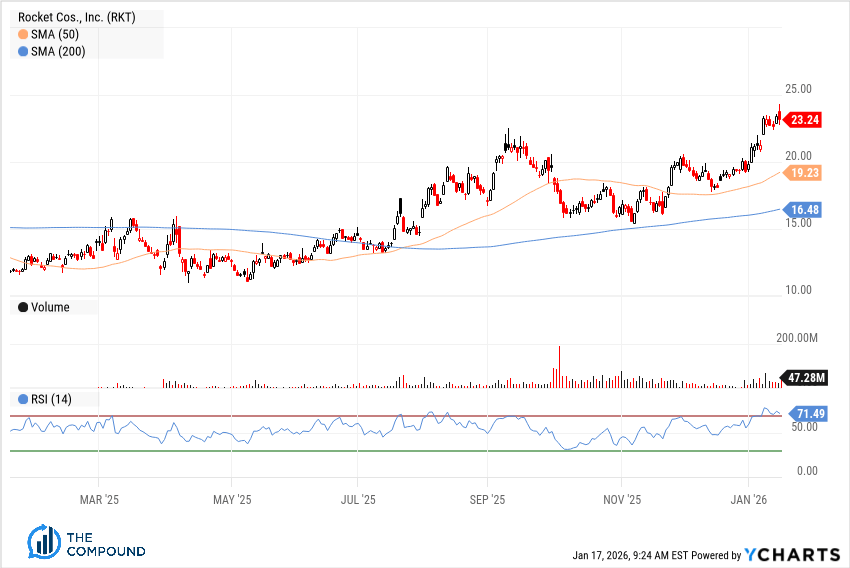The width and height of the screenshot is (850, 568).
Task: Click the SEP '25 date label
Action: [x=487, y=500]
